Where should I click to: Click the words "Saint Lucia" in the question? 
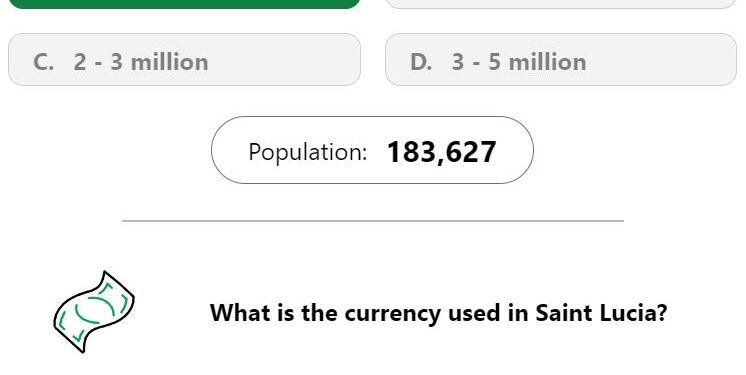pyautogui.click(x=601, y=313)
